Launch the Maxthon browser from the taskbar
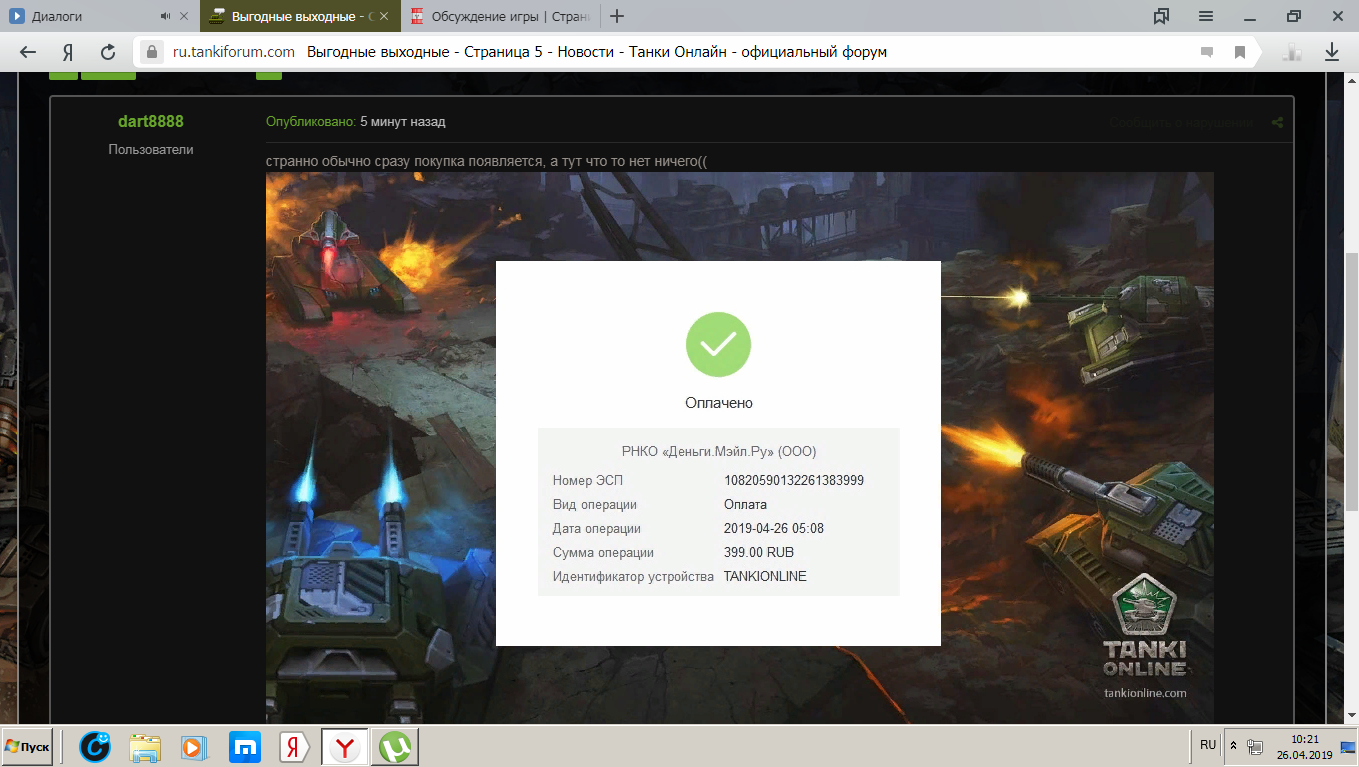 (245, 747)
